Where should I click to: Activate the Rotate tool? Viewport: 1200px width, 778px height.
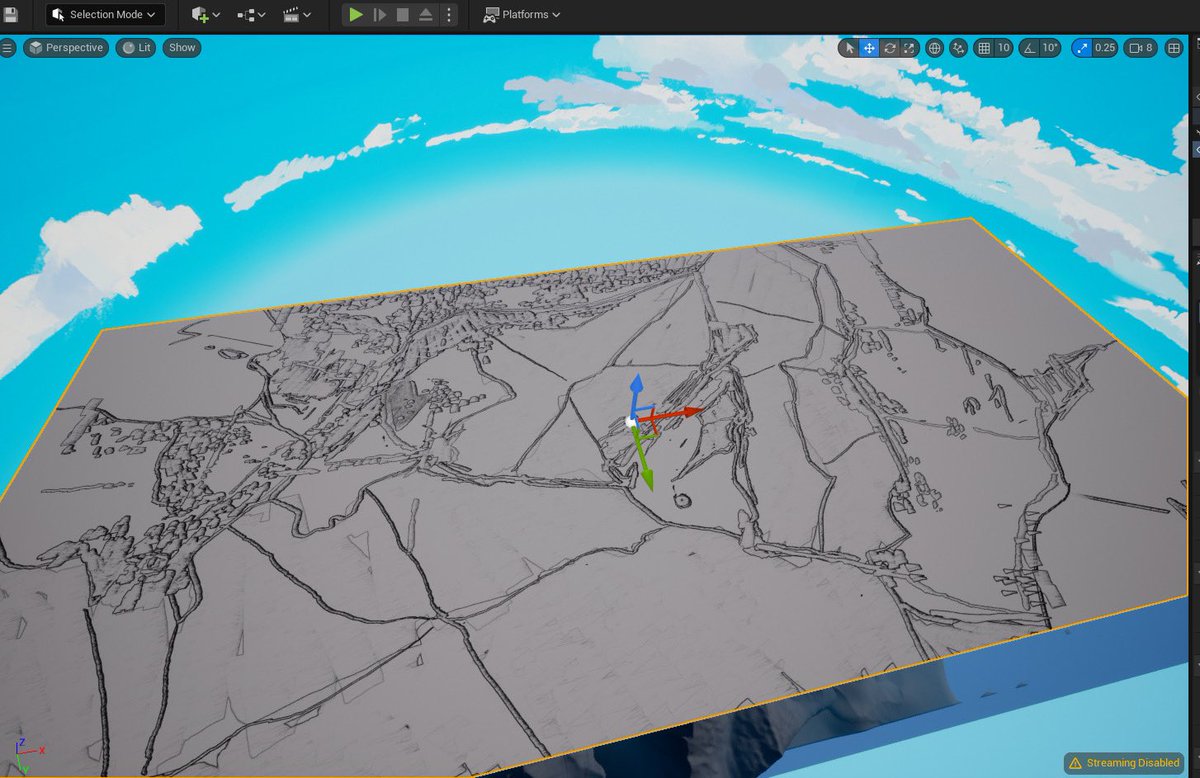[x=889, y=47]
